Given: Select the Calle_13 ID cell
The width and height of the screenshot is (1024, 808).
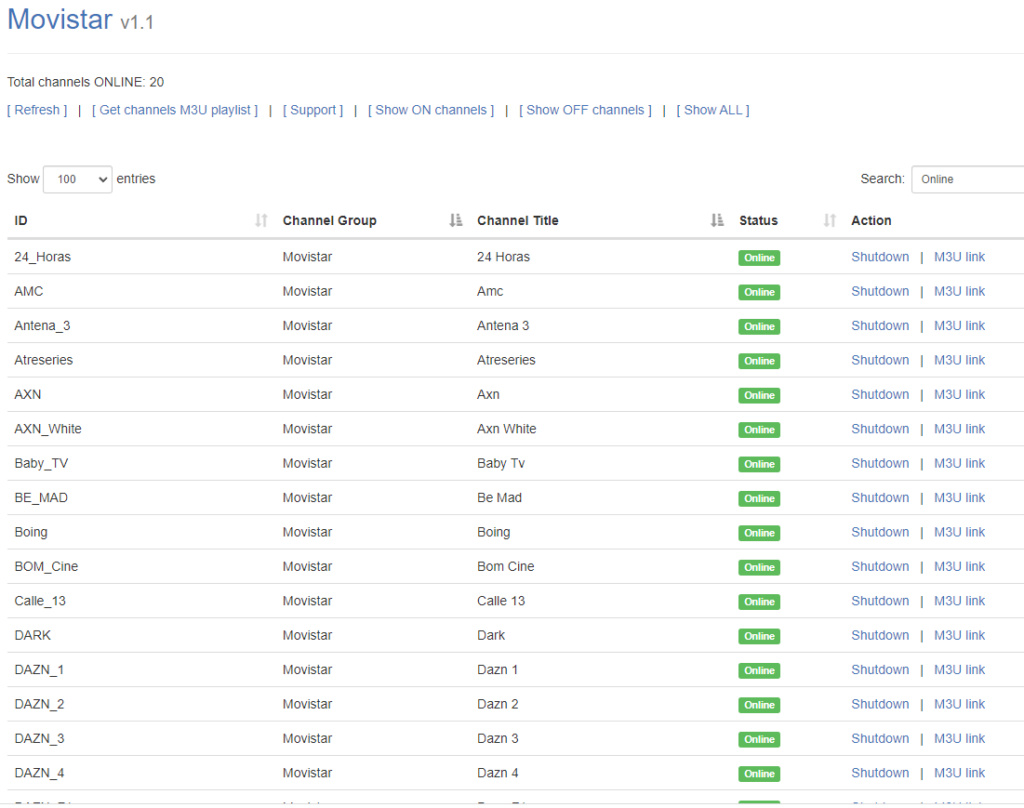Looking at the screenshot, I should pyautogui.click(x=40, y=601).
